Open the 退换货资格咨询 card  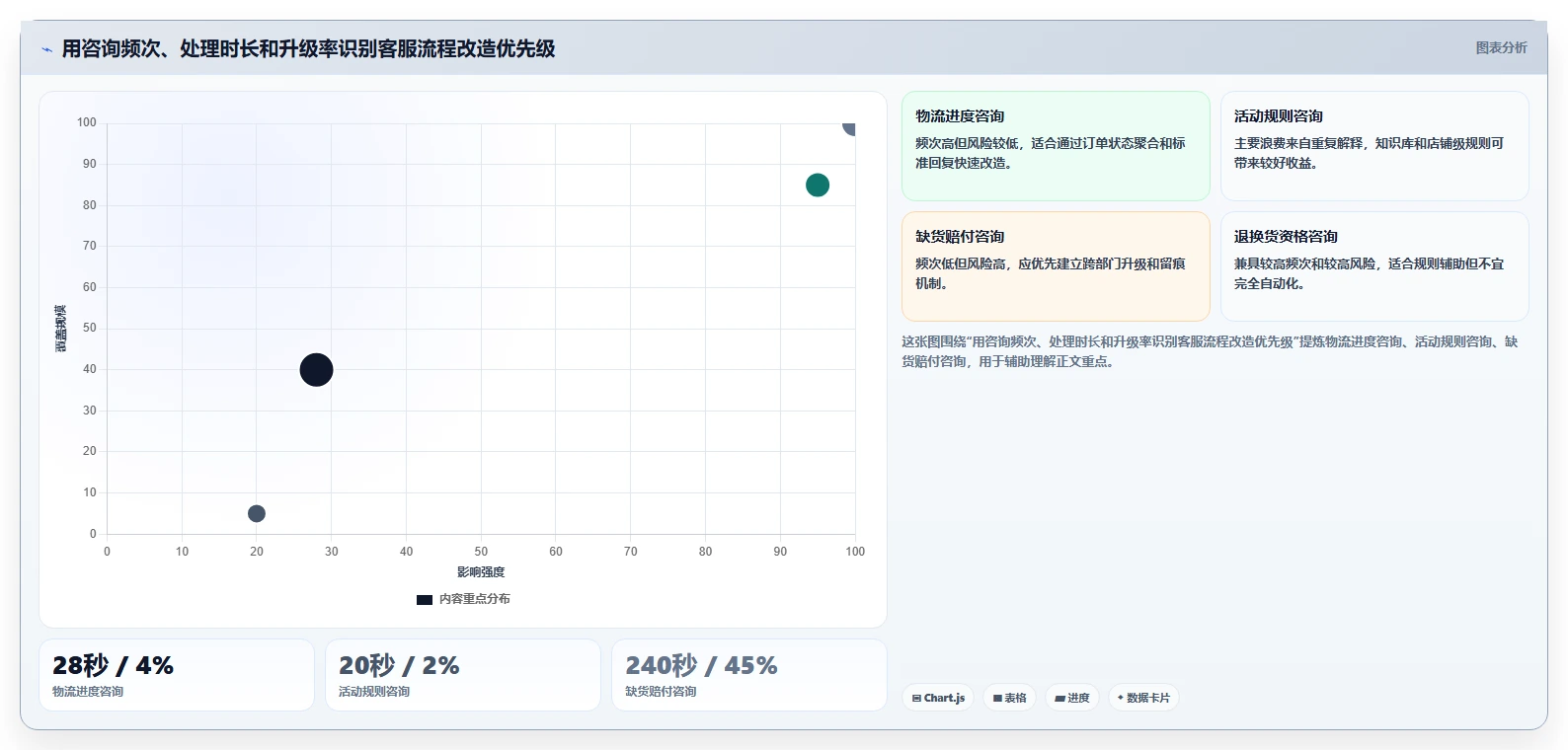[x=1374, y=266]
